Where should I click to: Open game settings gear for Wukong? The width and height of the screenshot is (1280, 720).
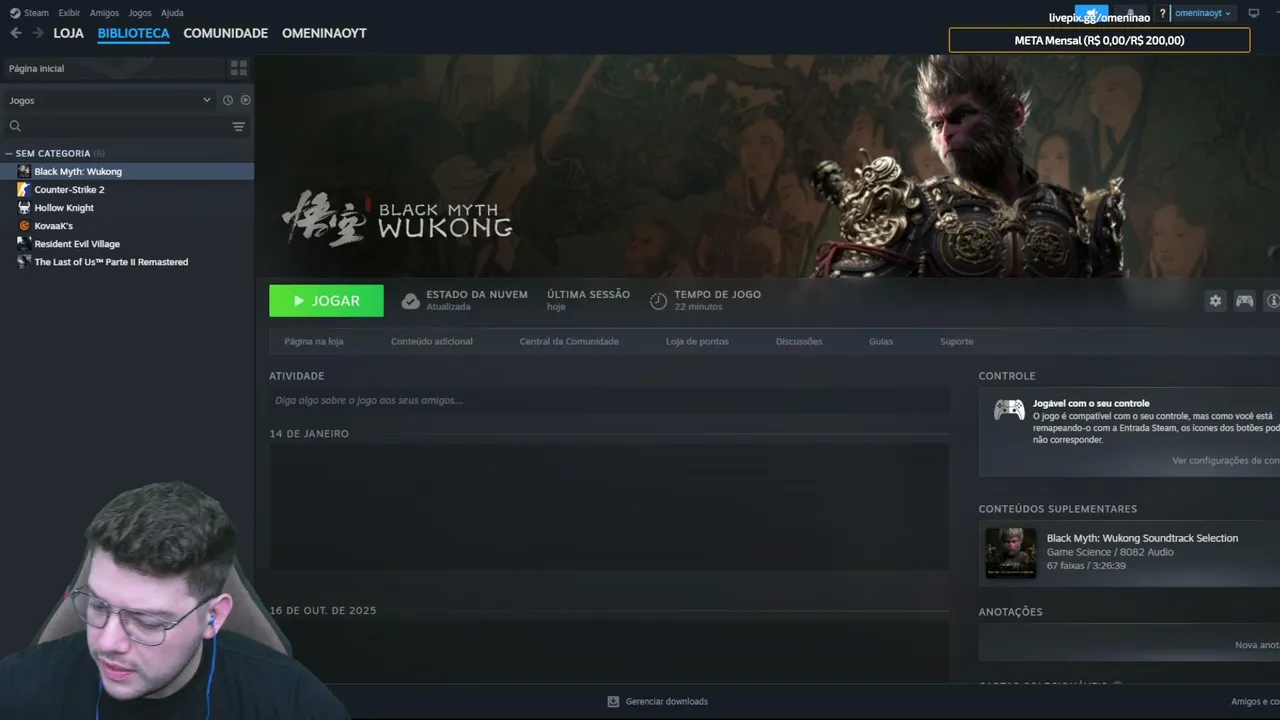[x=1215, y=301]
